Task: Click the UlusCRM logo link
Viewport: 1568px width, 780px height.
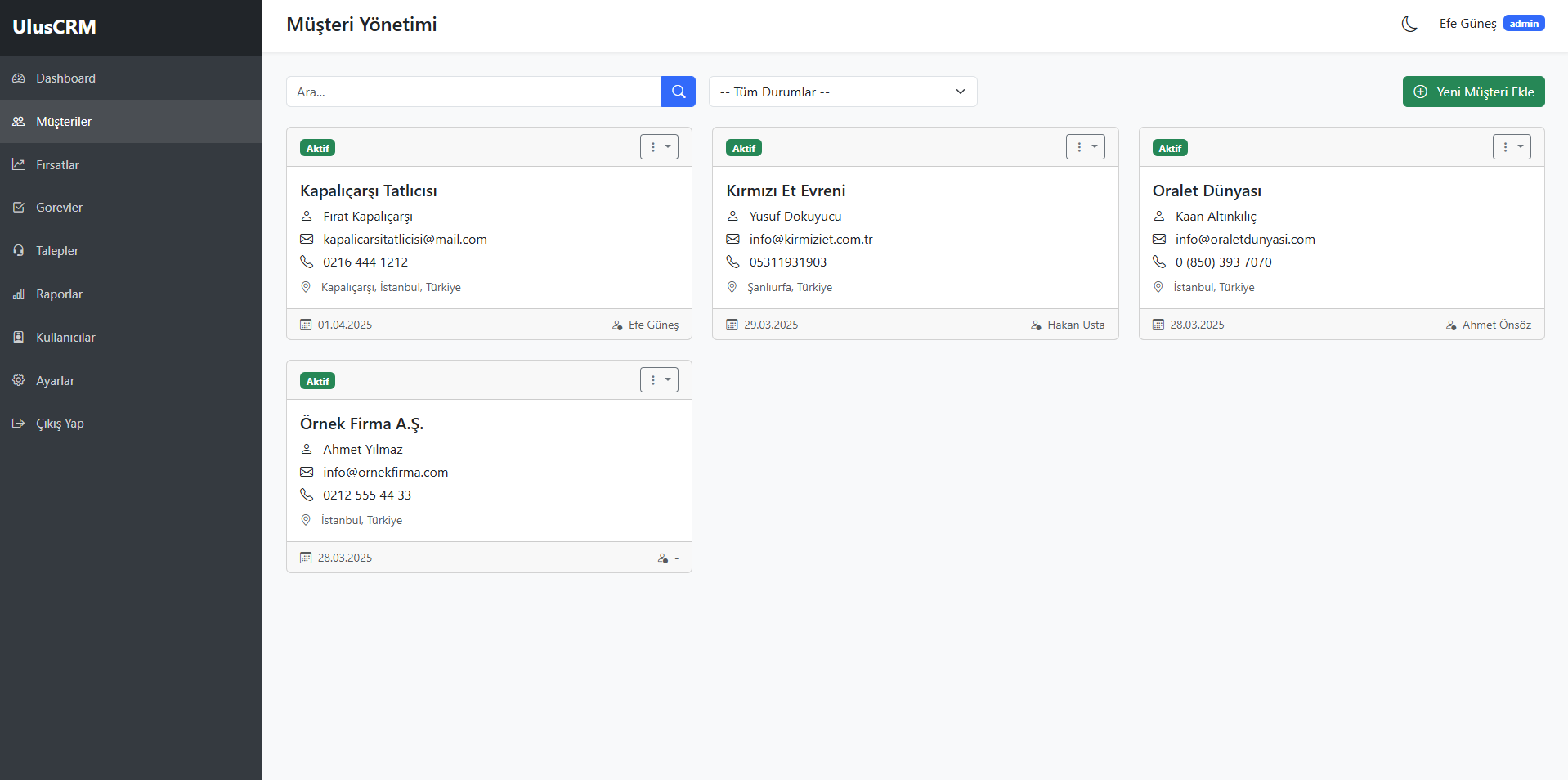Action: (54, 27)
